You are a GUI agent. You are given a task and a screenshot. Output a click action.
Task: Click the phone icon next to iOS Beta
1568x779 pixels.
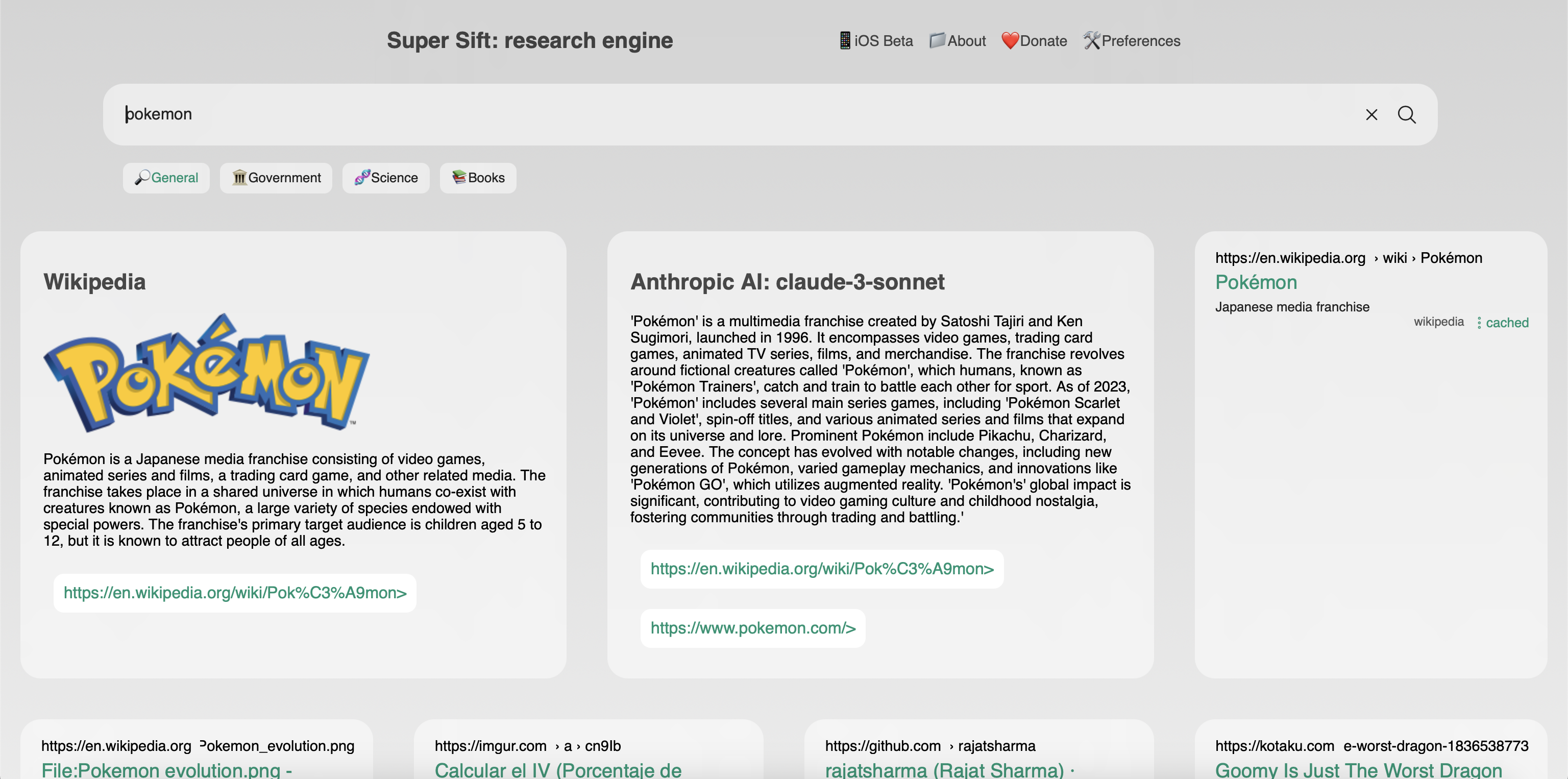845,41
